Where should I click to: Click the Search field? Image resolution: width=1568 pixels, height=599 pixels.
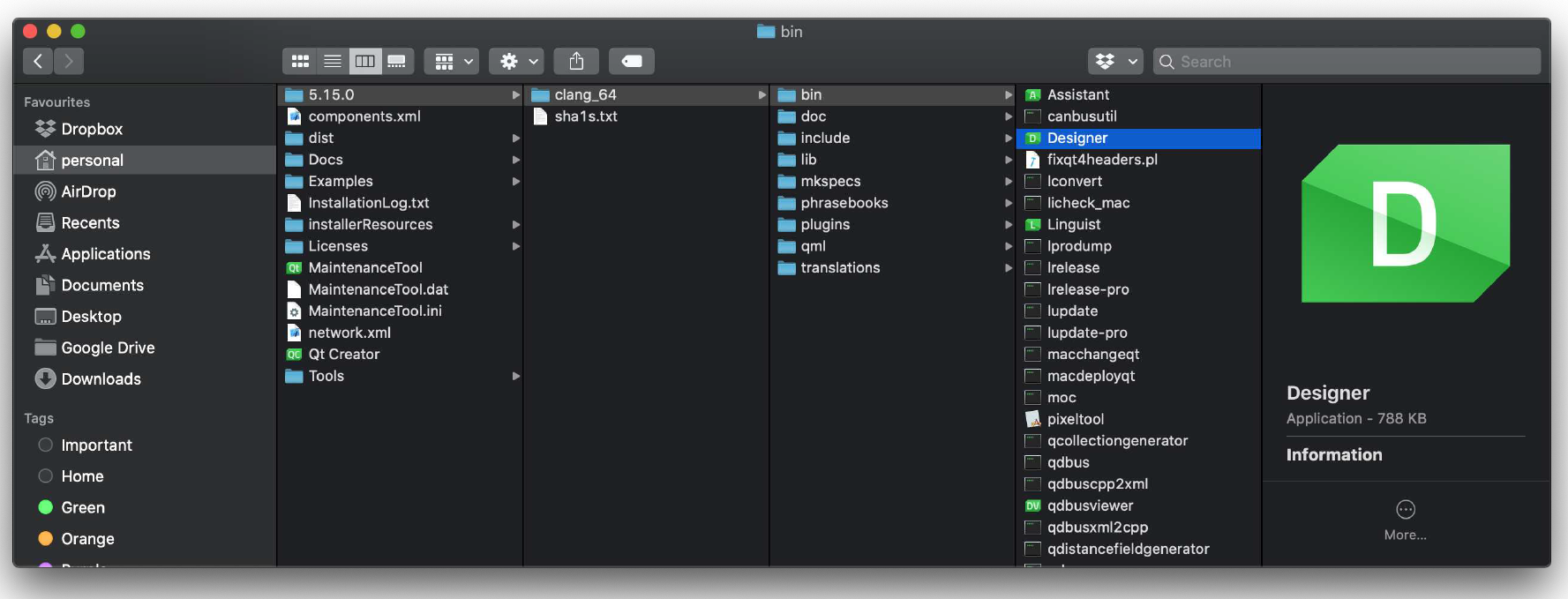1347,61
